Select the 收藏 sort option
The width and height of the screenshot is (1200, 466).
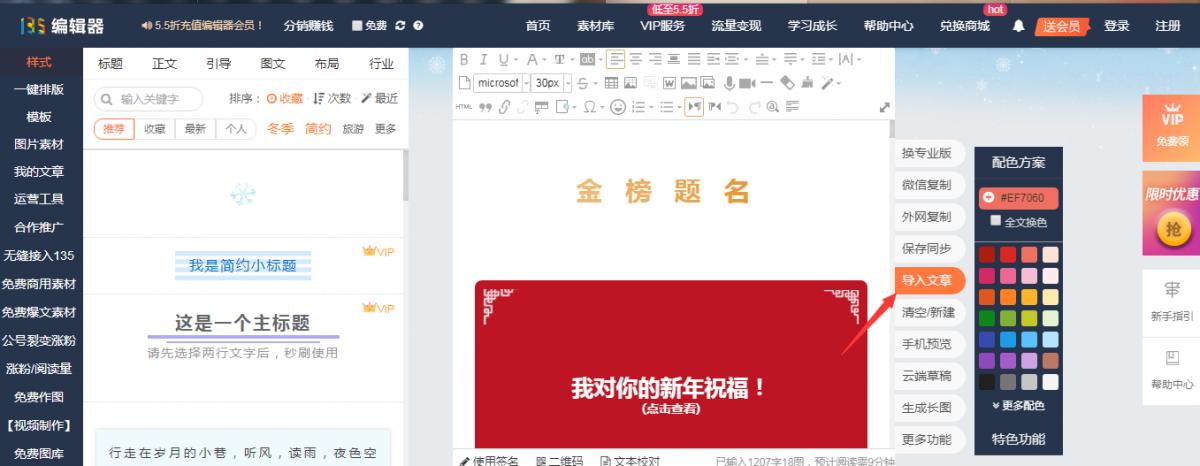284,98
